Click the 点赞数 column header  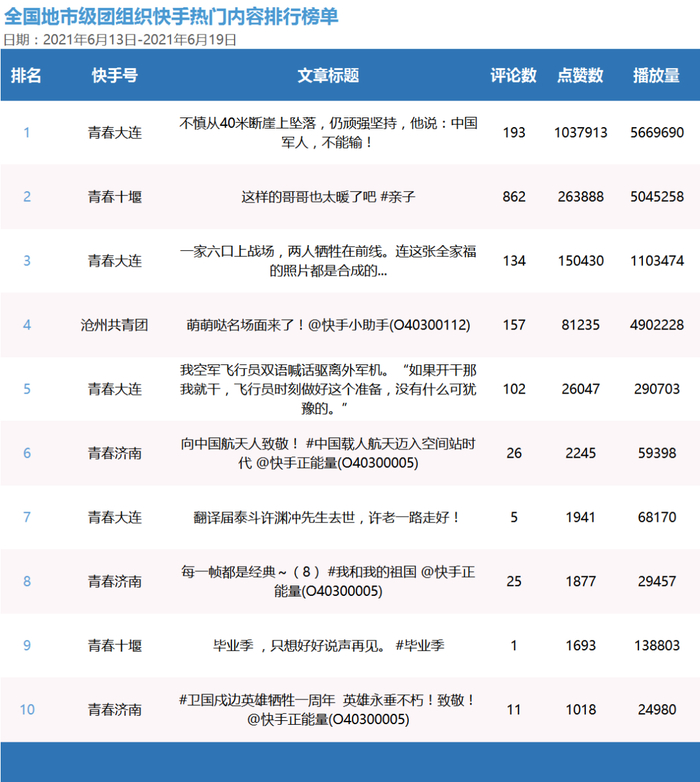[580, 75]
